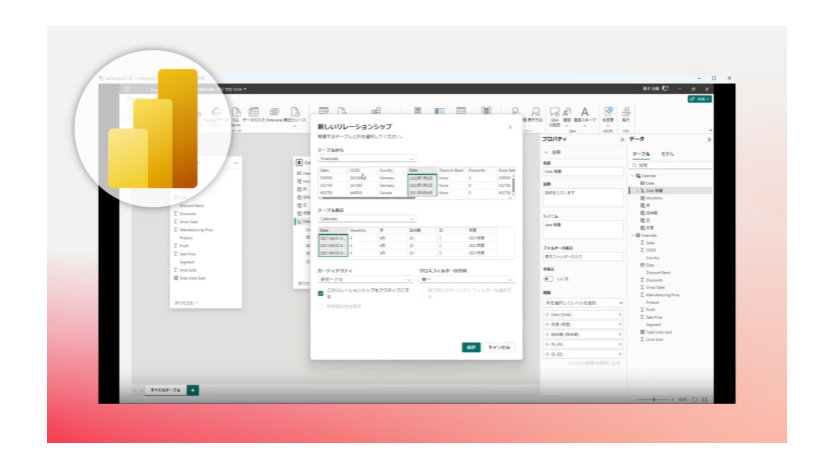Select Country field in data pane

653,257
